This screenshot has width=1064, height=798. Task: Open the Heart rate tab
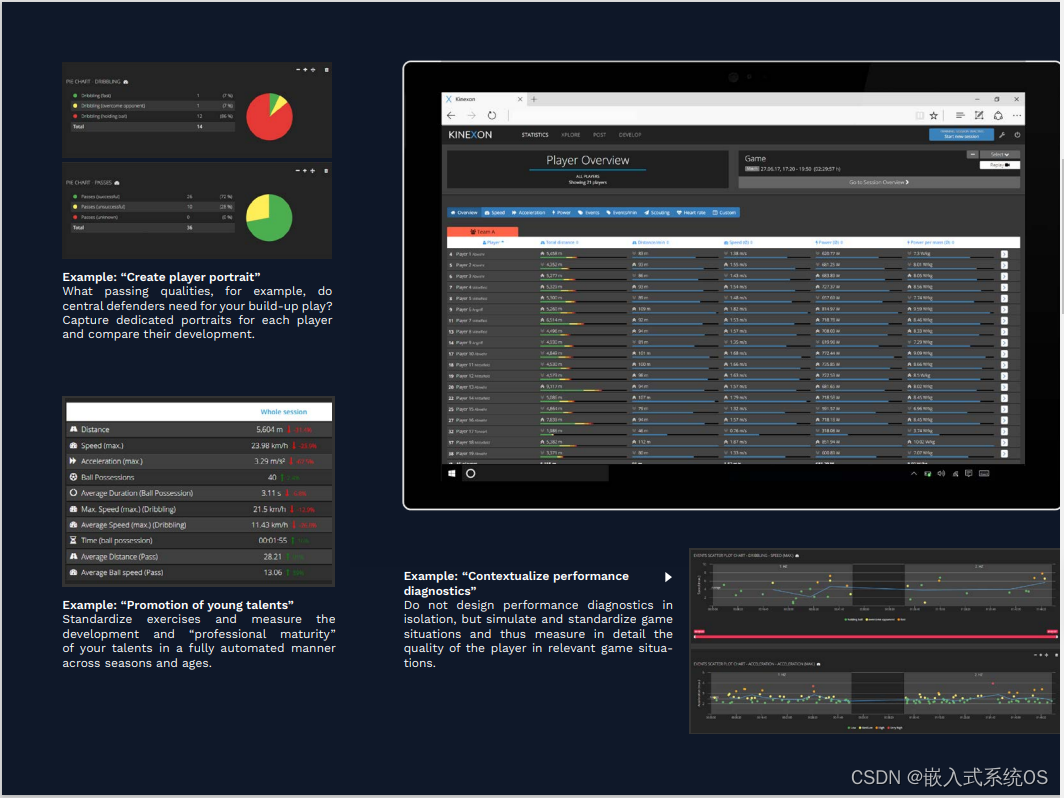(692, 213)
